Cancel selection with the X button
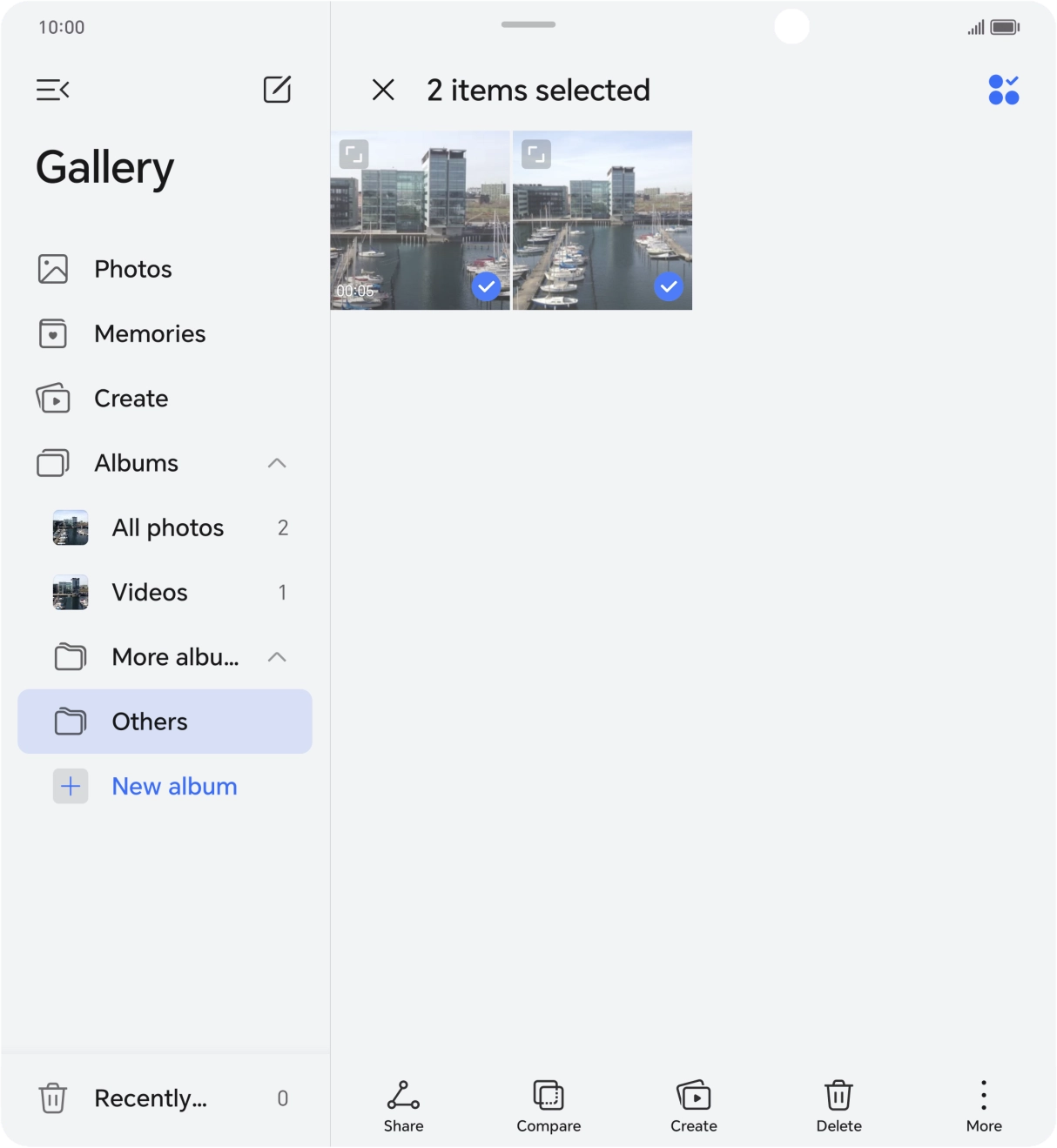Image resolution: width=1057 pixels, height=1148 pixels. tap(383, 90)
